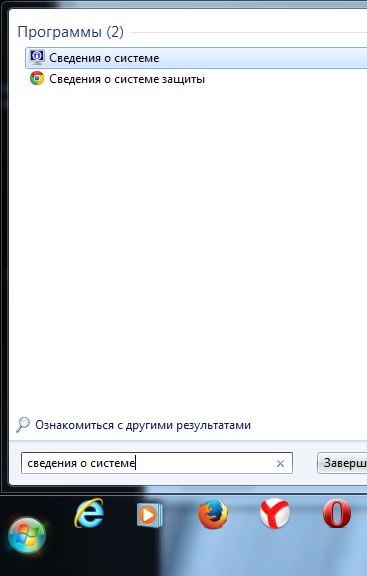The width and height of the screenshot is (367, 576).
Task: Open Ознакомиться с другими результатами link
Action: click(x=143, y=425)
